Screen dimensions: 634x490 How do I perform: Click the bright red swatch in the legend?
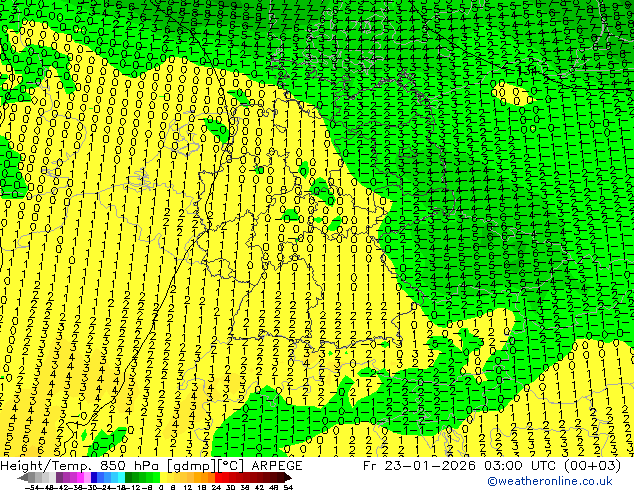pyautogui.click(x=218, y=477)
